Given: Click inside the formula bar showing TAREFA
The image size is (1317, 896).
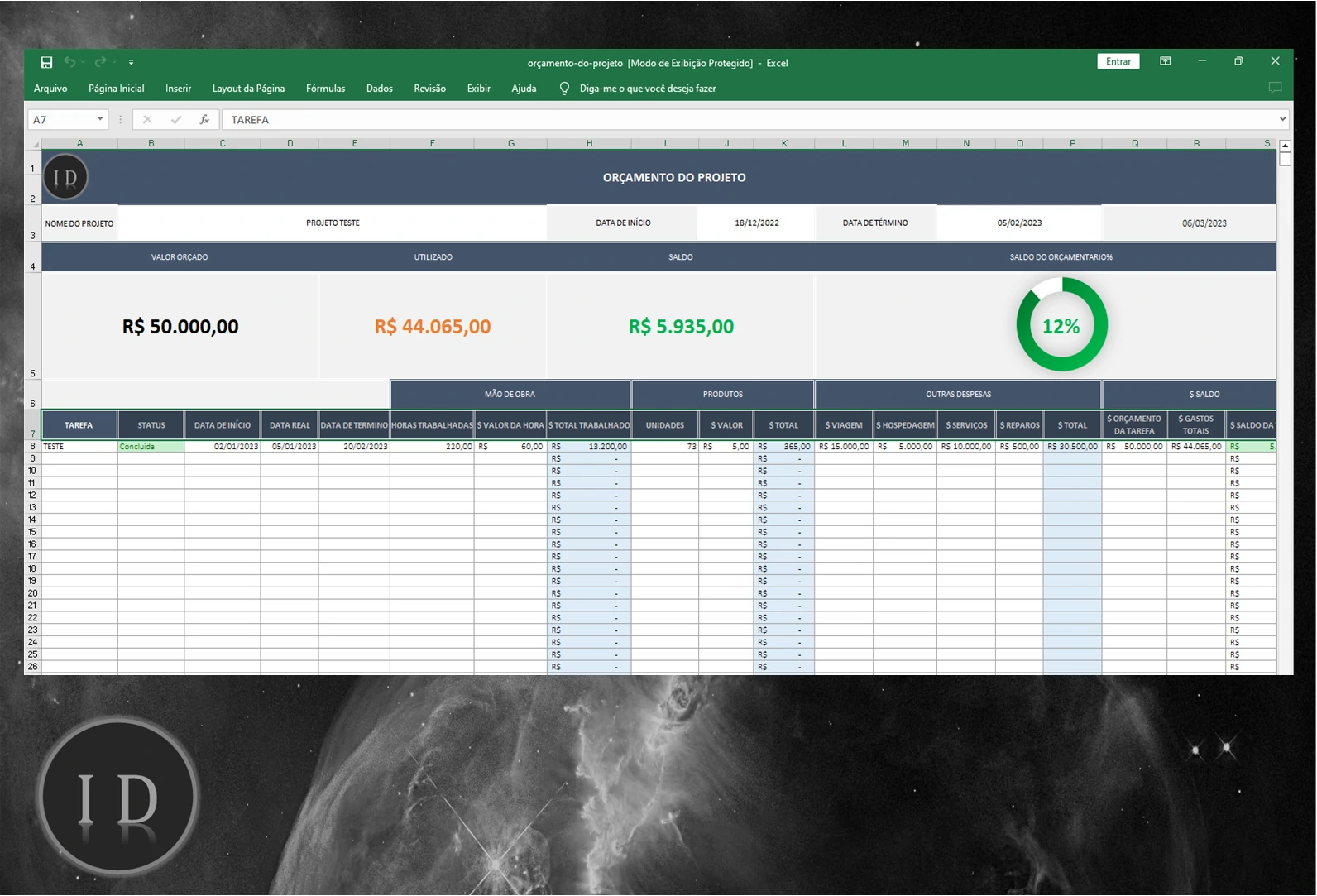Looking at the screenshot, I should point(745,120).
